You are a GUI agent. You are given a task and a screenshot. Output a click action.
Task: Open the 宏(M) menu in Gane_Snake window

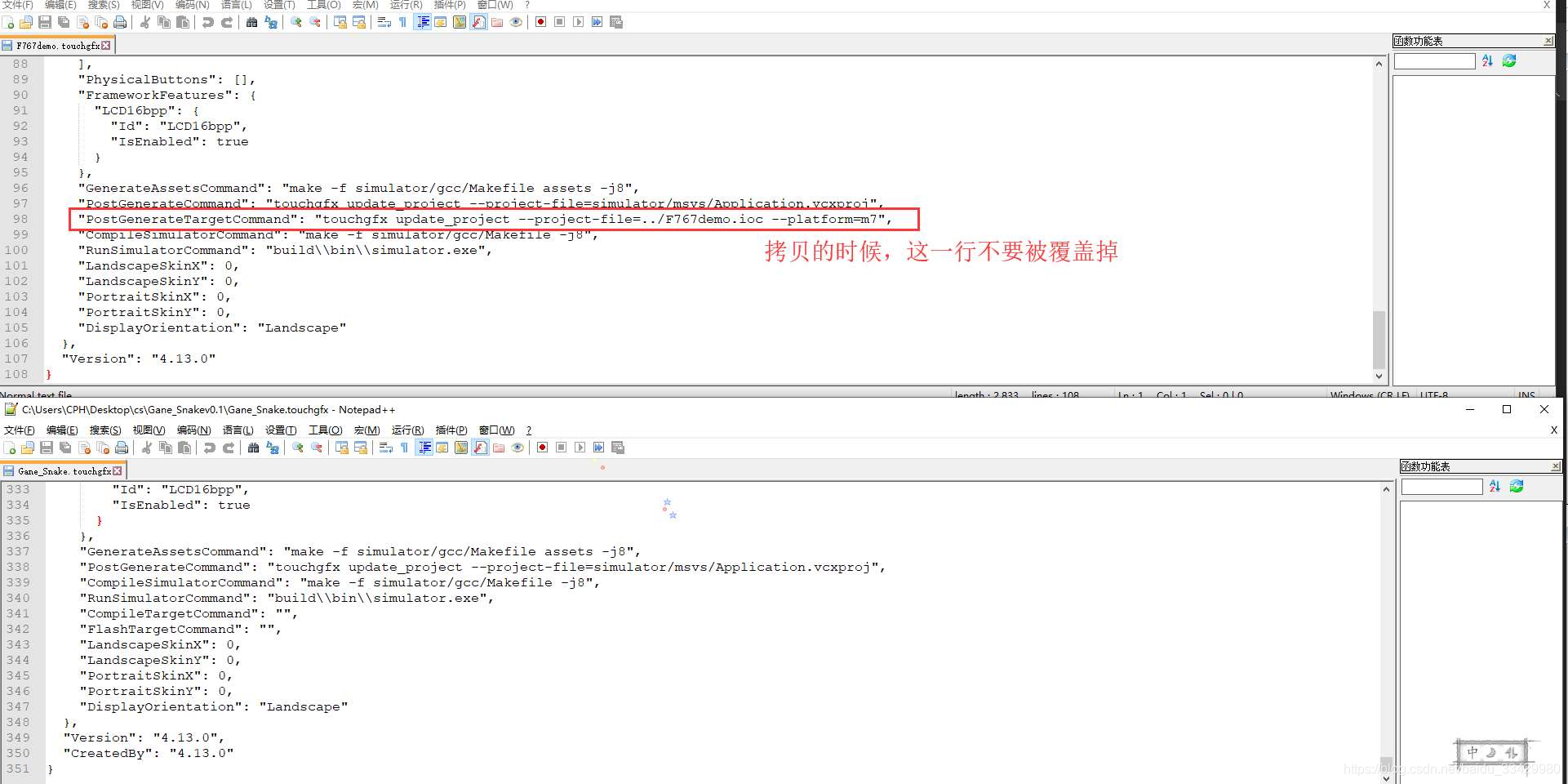click(367, 430)
